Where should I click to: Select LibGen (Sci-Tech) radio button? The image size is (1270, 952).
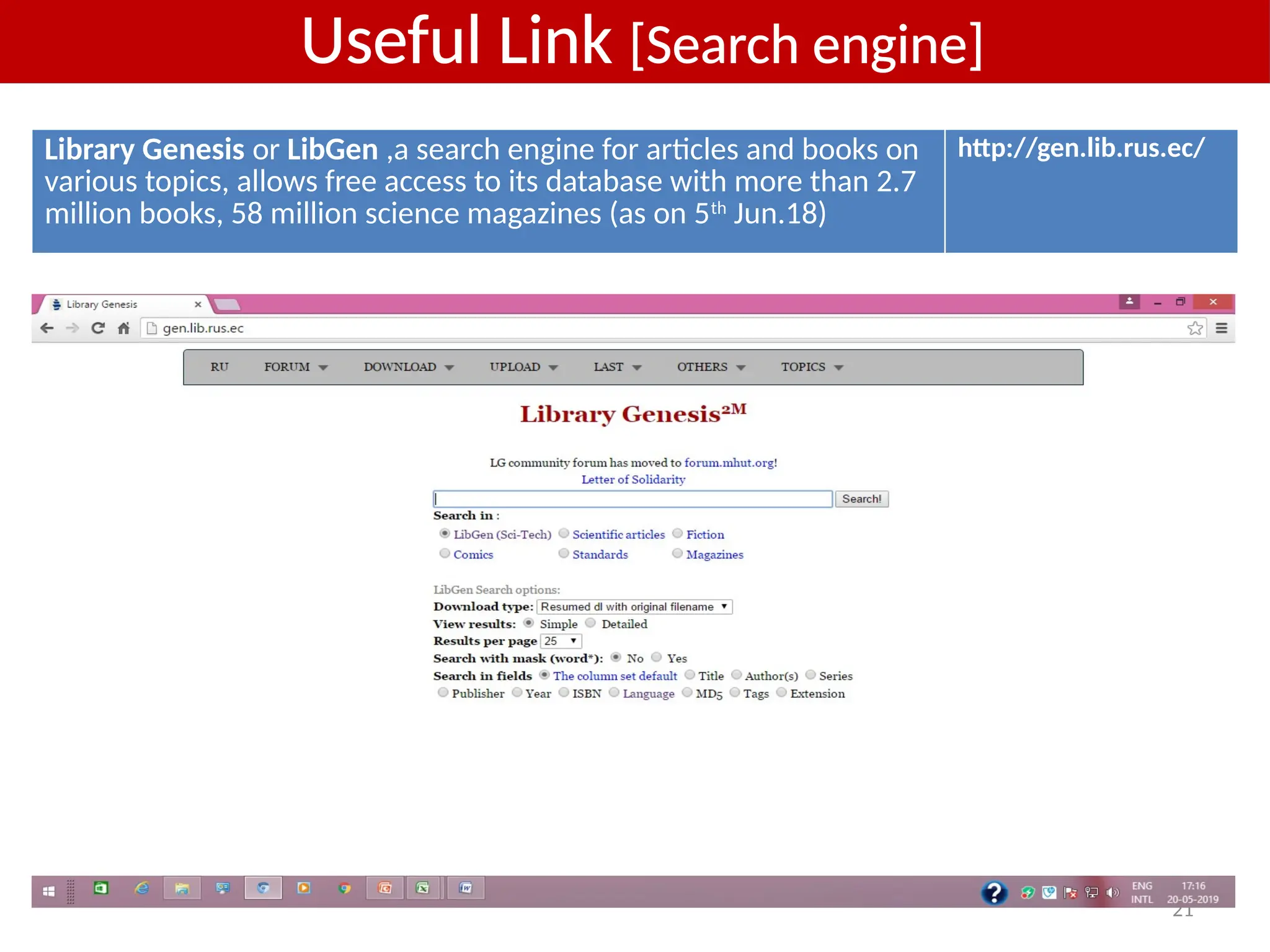click(x=445, y=534)
